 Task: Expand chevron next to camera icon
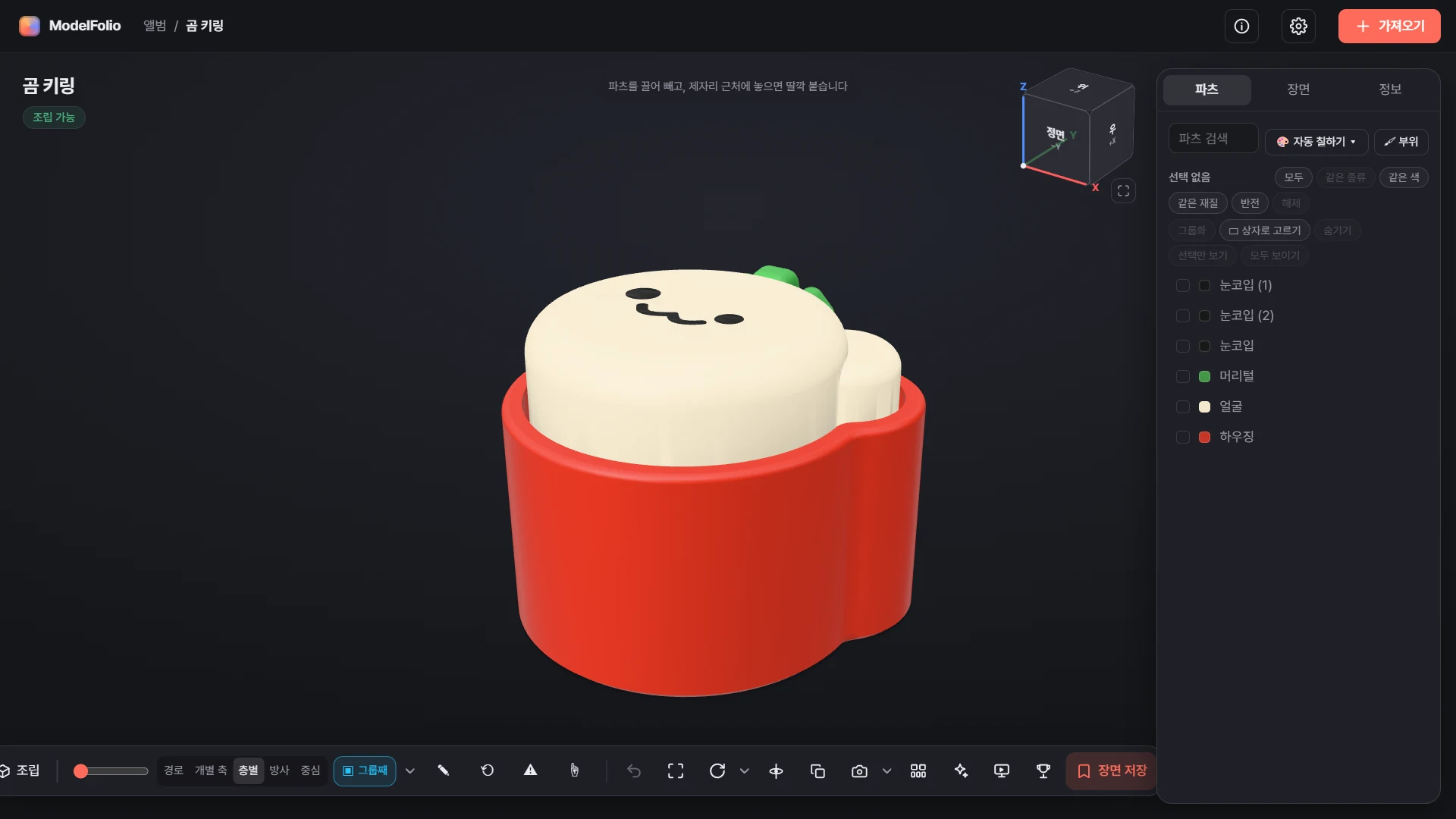(x=886, y=771)
